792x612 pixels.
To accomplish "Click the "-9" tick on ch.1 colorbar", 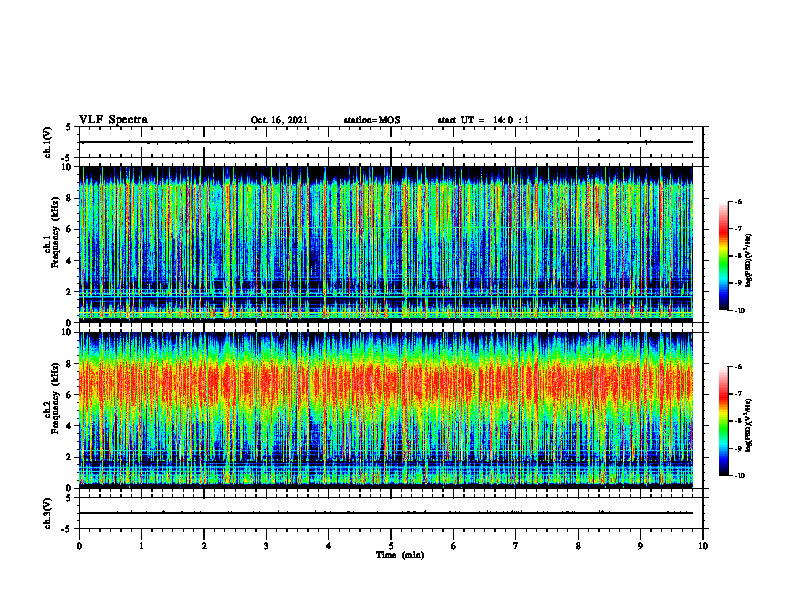I will (x=738, y=283).
